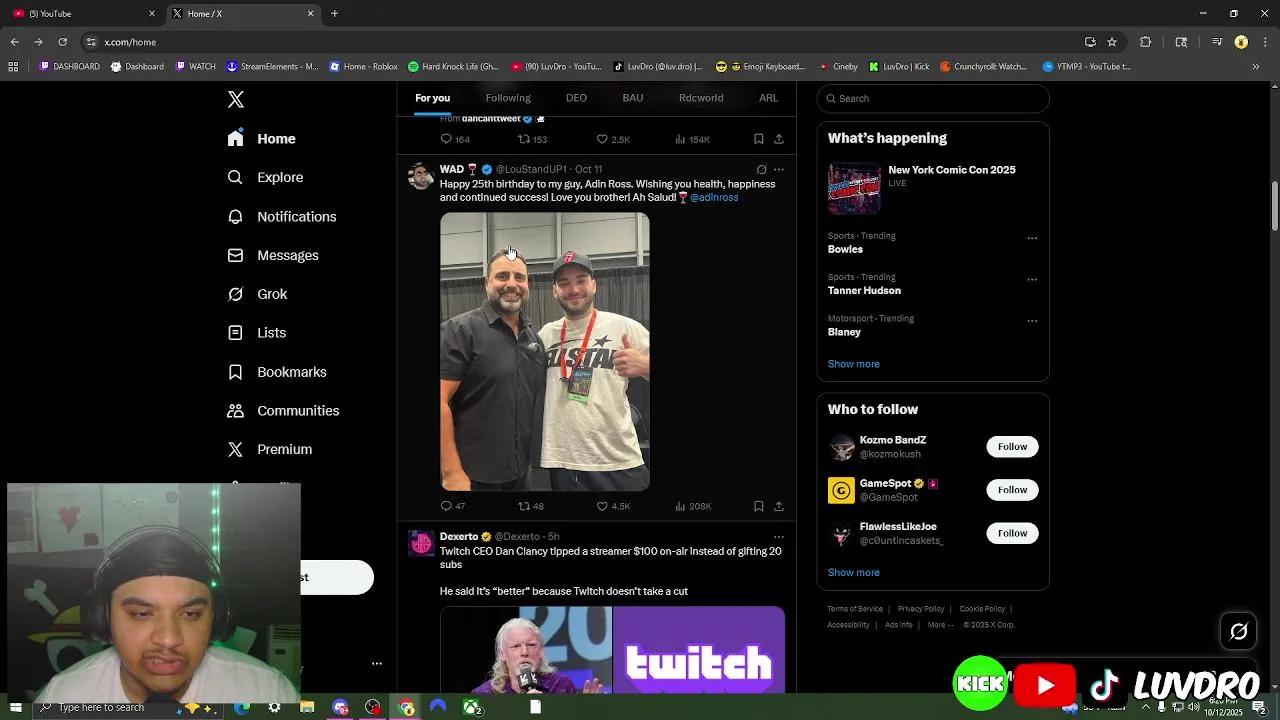1280x720 pixels.
Task: Open the LuvDro Kick bookmark
Action: pos(899,67)
